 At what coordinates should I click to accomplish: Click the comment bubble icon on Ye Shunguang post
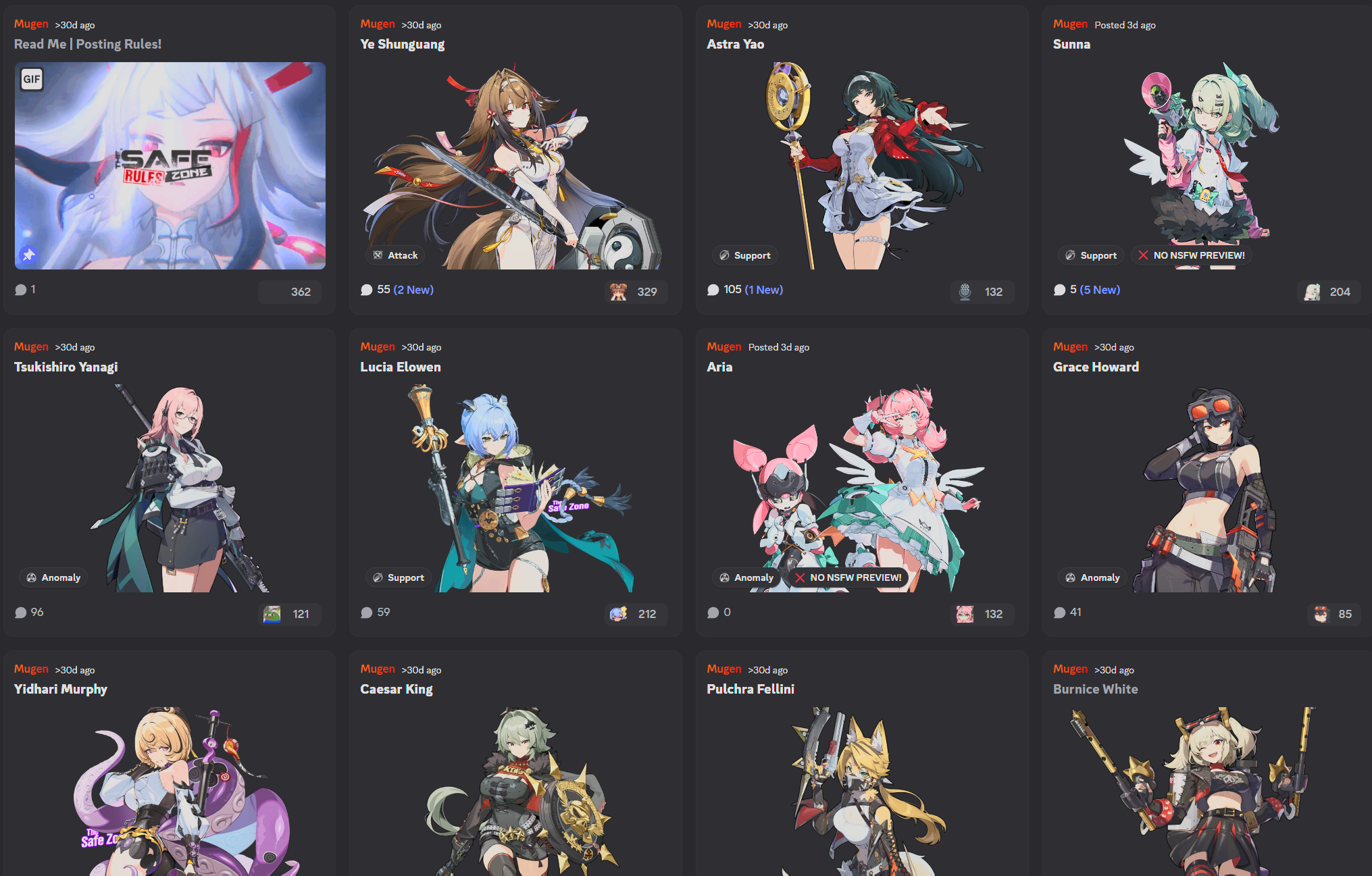[367, 290]
